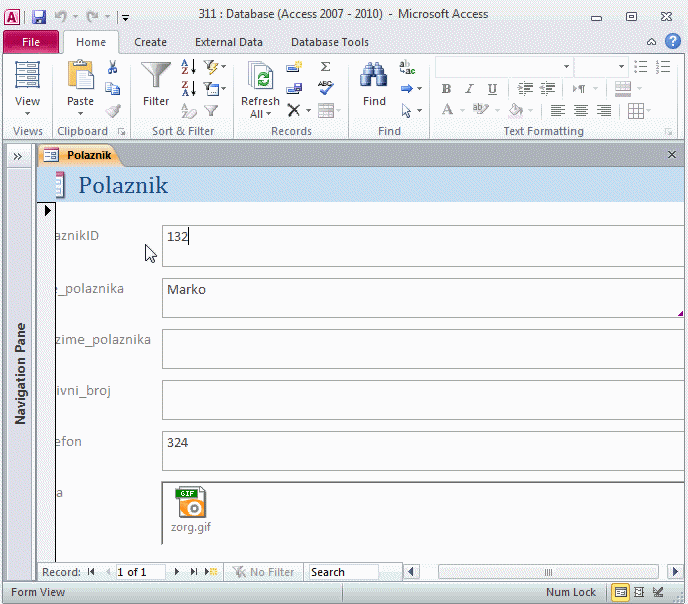Close the Polaznik form with X
Image resolution: width=688 pixels, height=604 pixels.
(x=672, y=155)
